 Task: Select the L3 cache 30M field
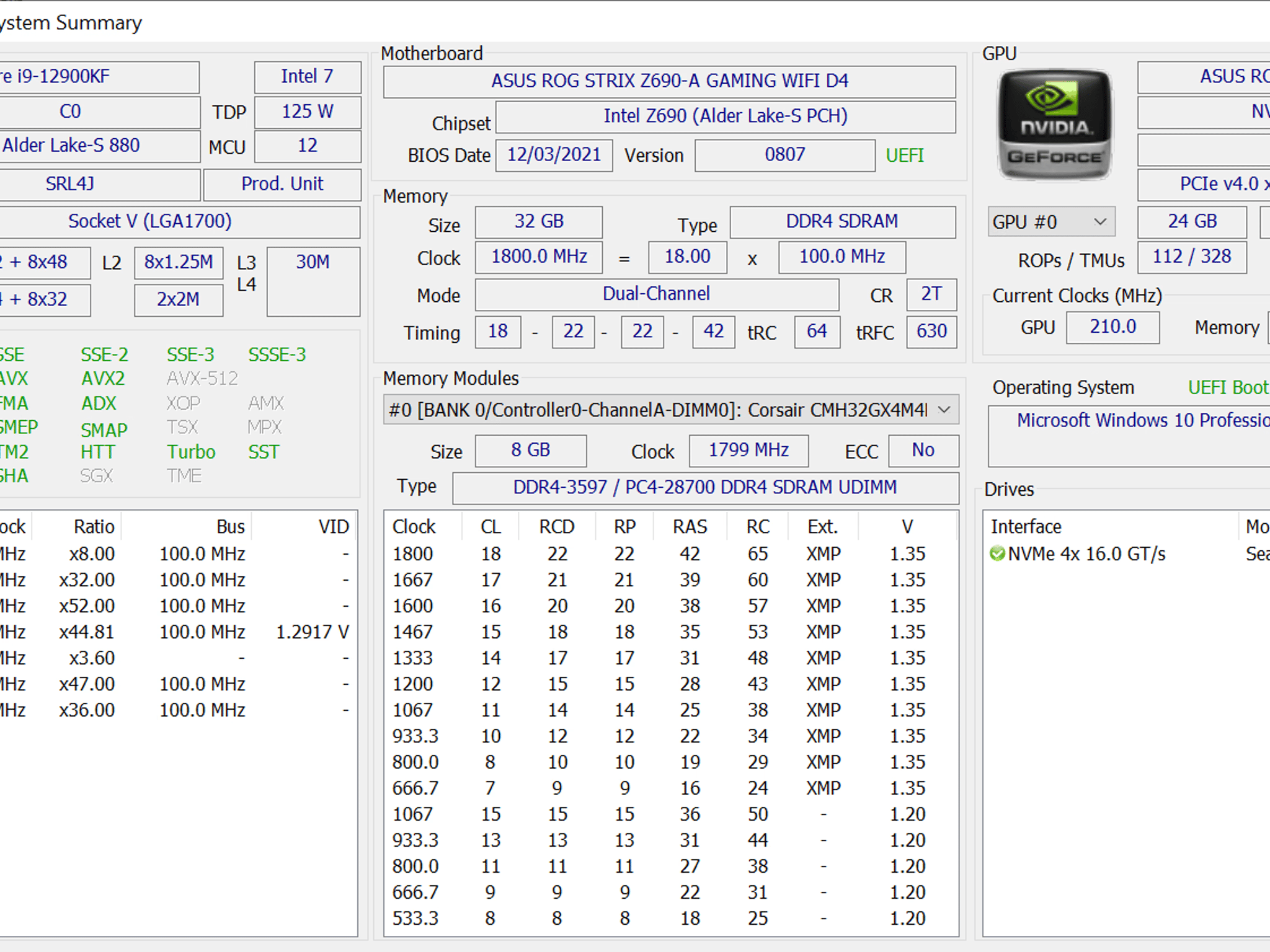313,281
